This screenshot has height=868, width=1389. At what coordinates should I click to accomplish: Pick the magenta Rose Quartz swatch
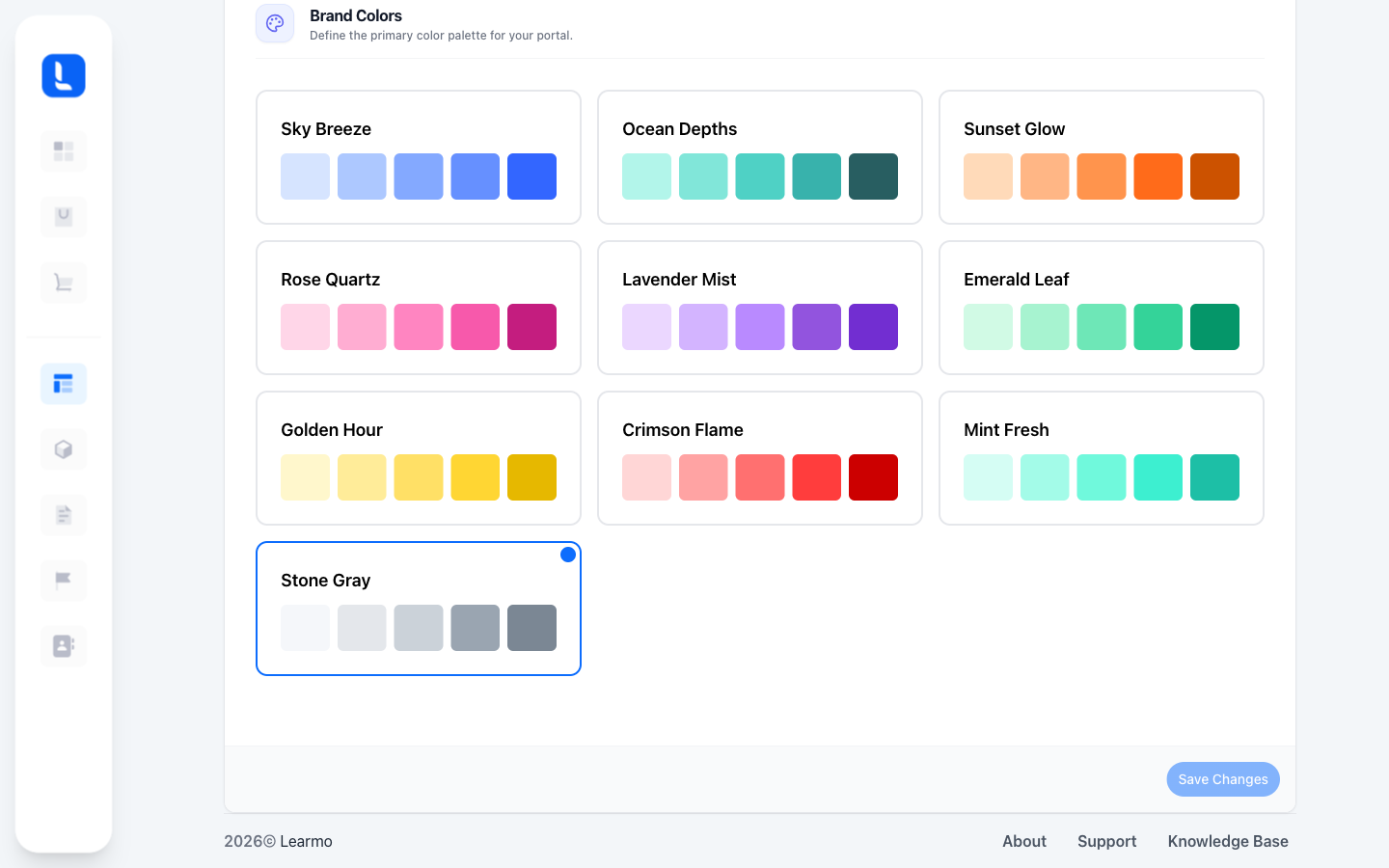(x=532, y=327)
